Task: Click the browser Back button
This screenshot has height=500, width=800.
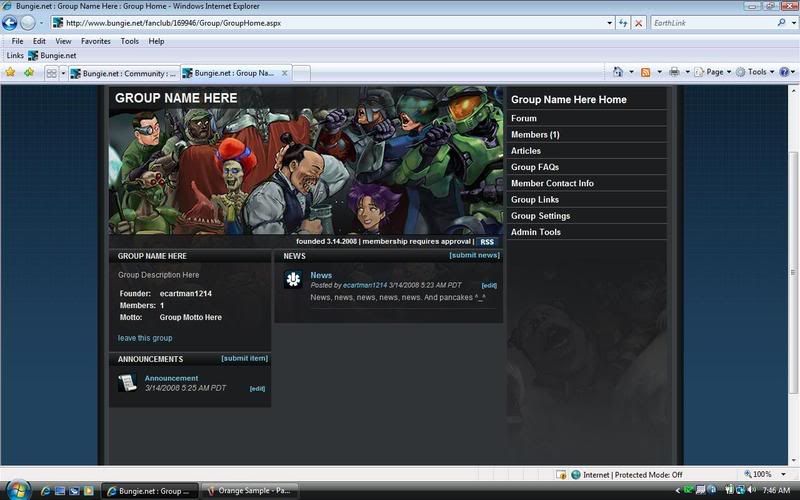Action: click(10, 22)
